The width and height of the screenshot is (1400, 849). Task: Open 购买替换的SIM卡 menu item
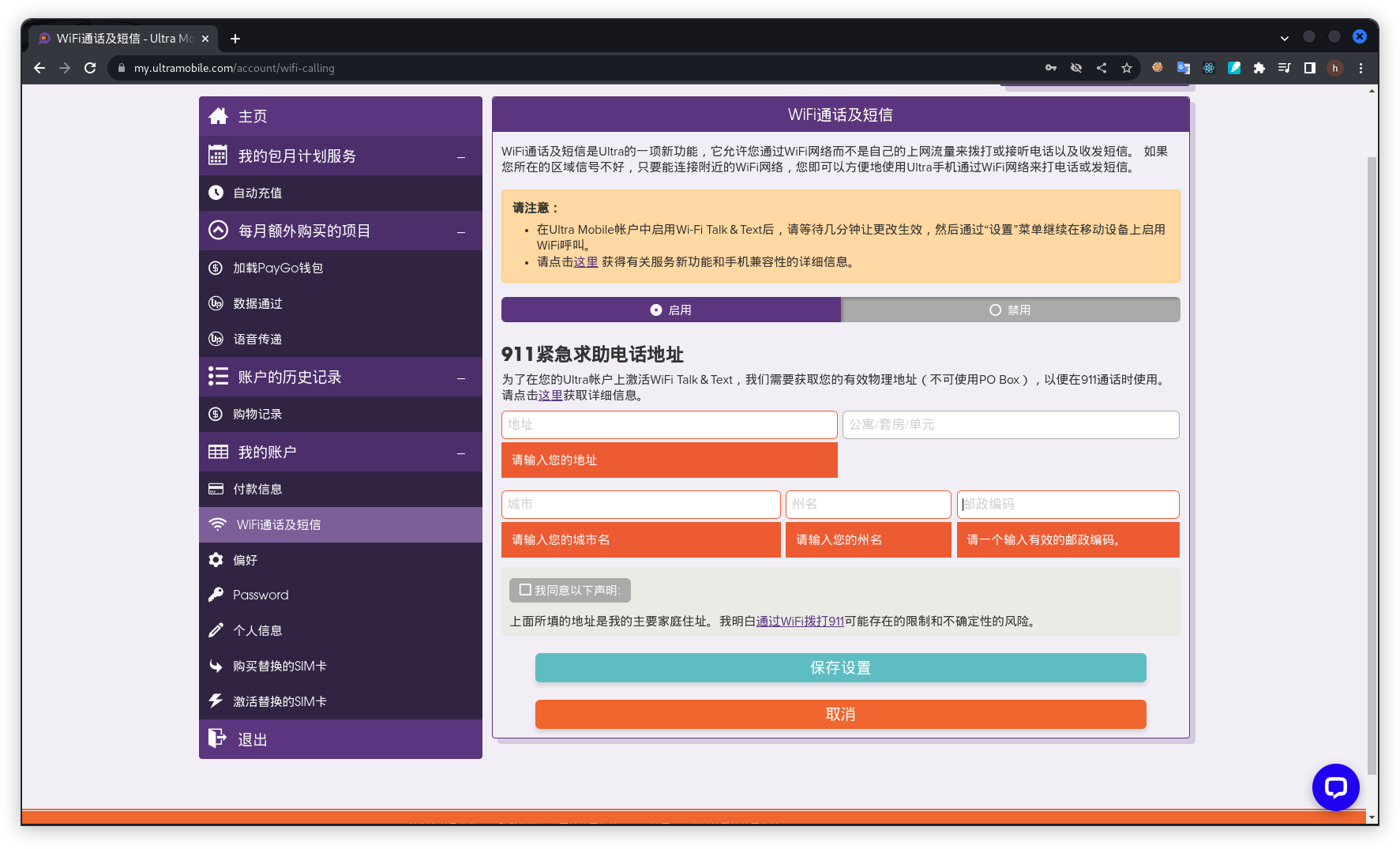pyautogui.click(x=340, y=666)
